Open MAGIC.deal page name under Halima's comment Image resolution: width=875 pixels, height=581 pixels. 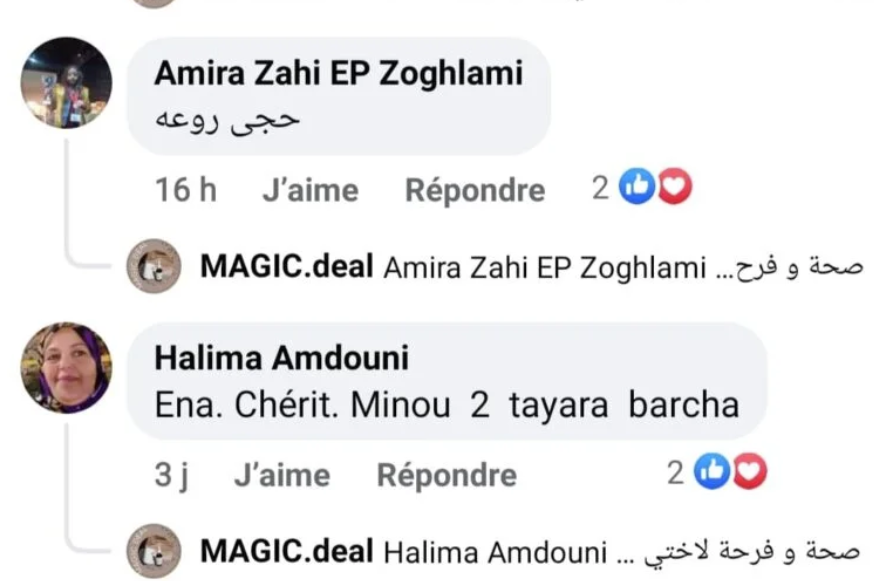click(287, 551)
